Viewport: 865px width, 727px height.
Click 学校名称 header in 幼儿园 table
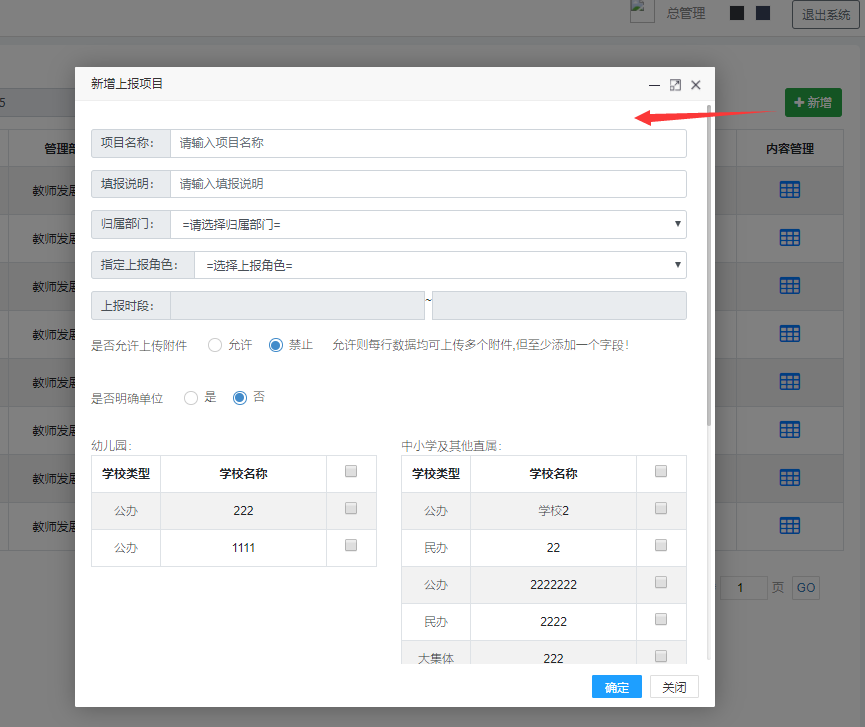(243, 474)
